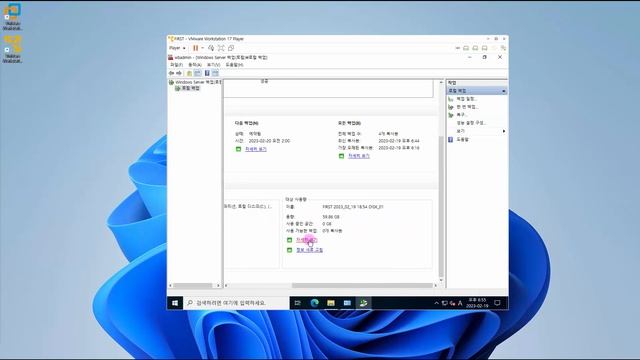This screenshot has width=640, height=360.
Task: Click the Up one level folder icon
Action: (189, 73)
